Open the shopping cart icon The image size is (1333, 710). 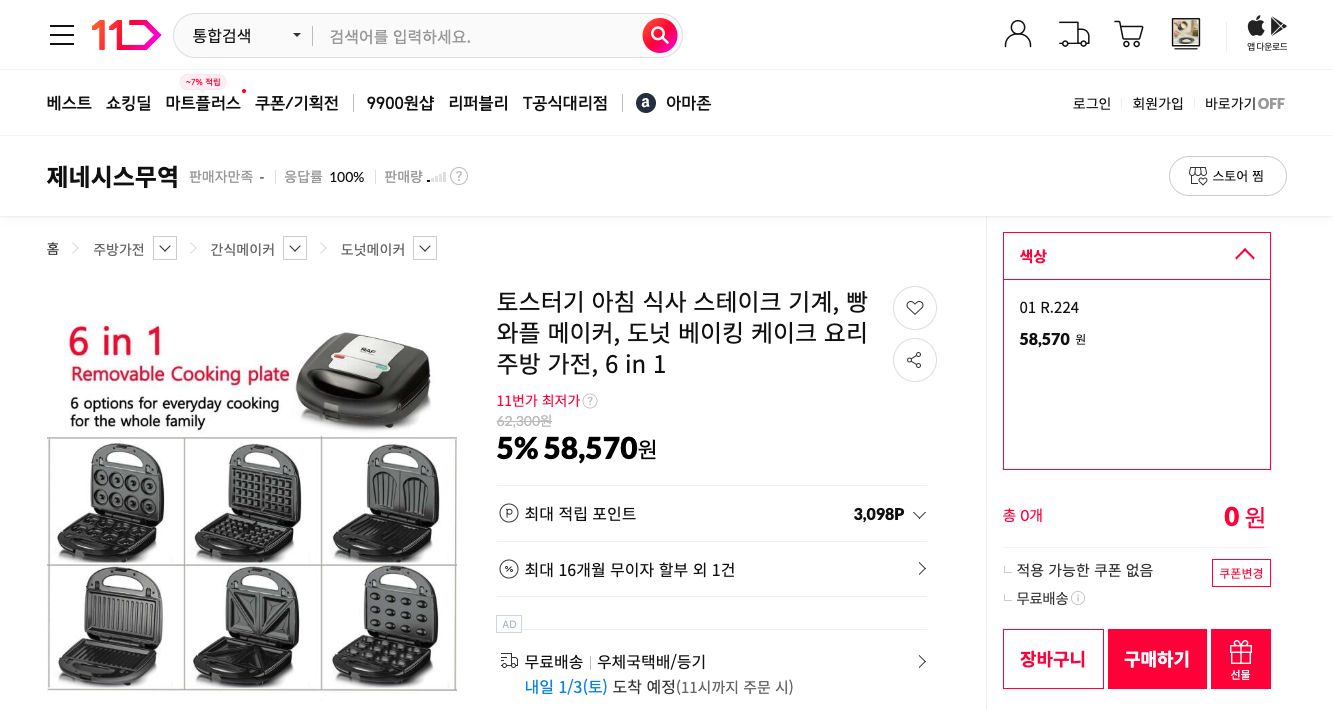click(x=1129, y=33)
